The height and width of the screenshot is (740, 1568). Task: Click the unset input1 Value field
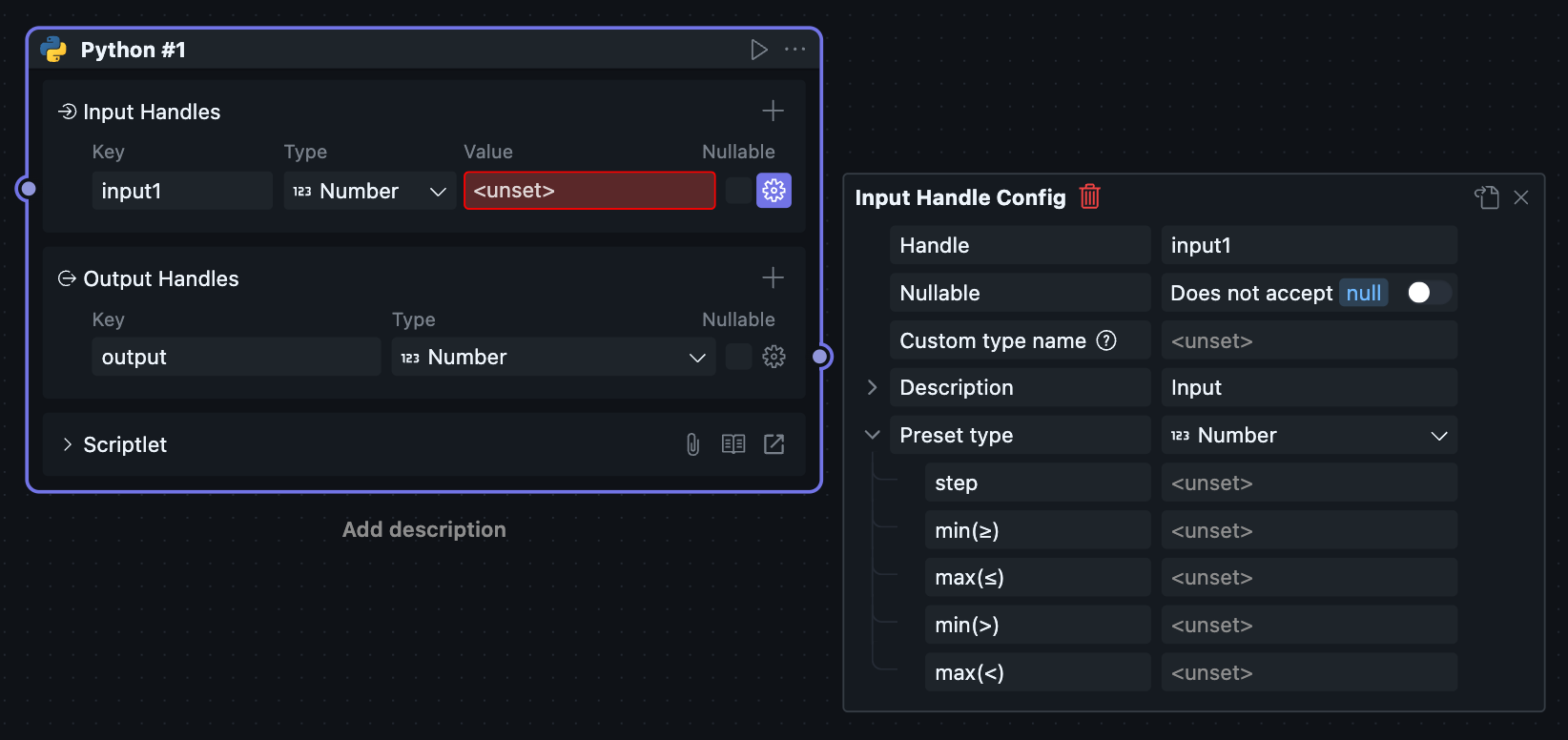point(589,191)
